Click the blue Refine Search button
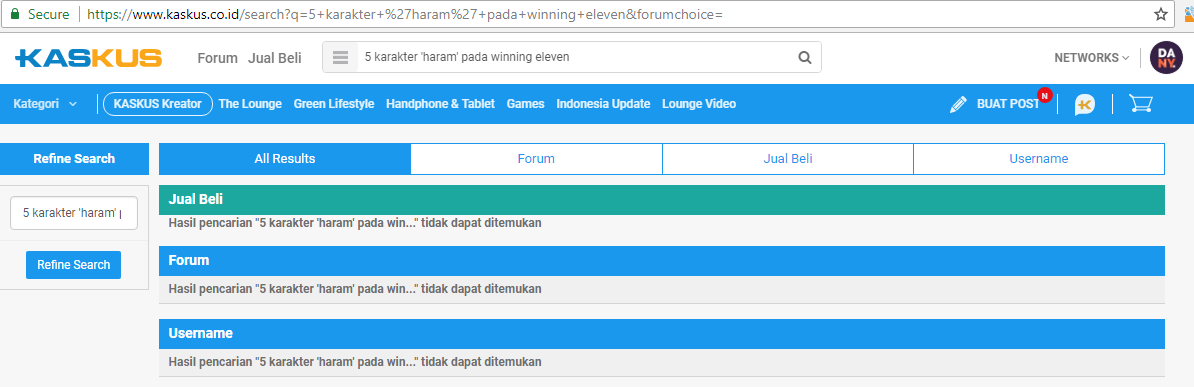Image resolution: width=1194 pixels, height=387 pixels. coord(73,264)
